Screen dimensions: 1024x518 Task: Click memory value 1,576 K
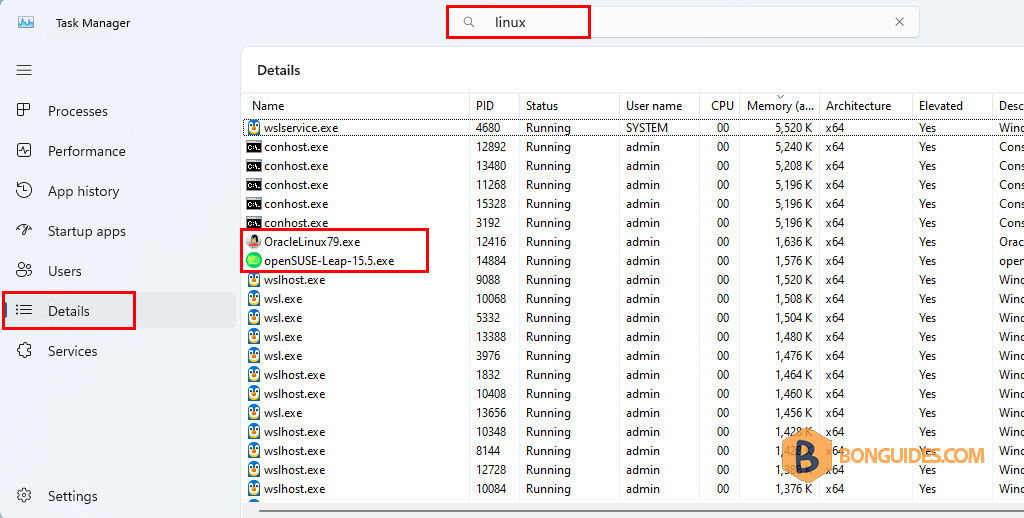coord(793,261)
